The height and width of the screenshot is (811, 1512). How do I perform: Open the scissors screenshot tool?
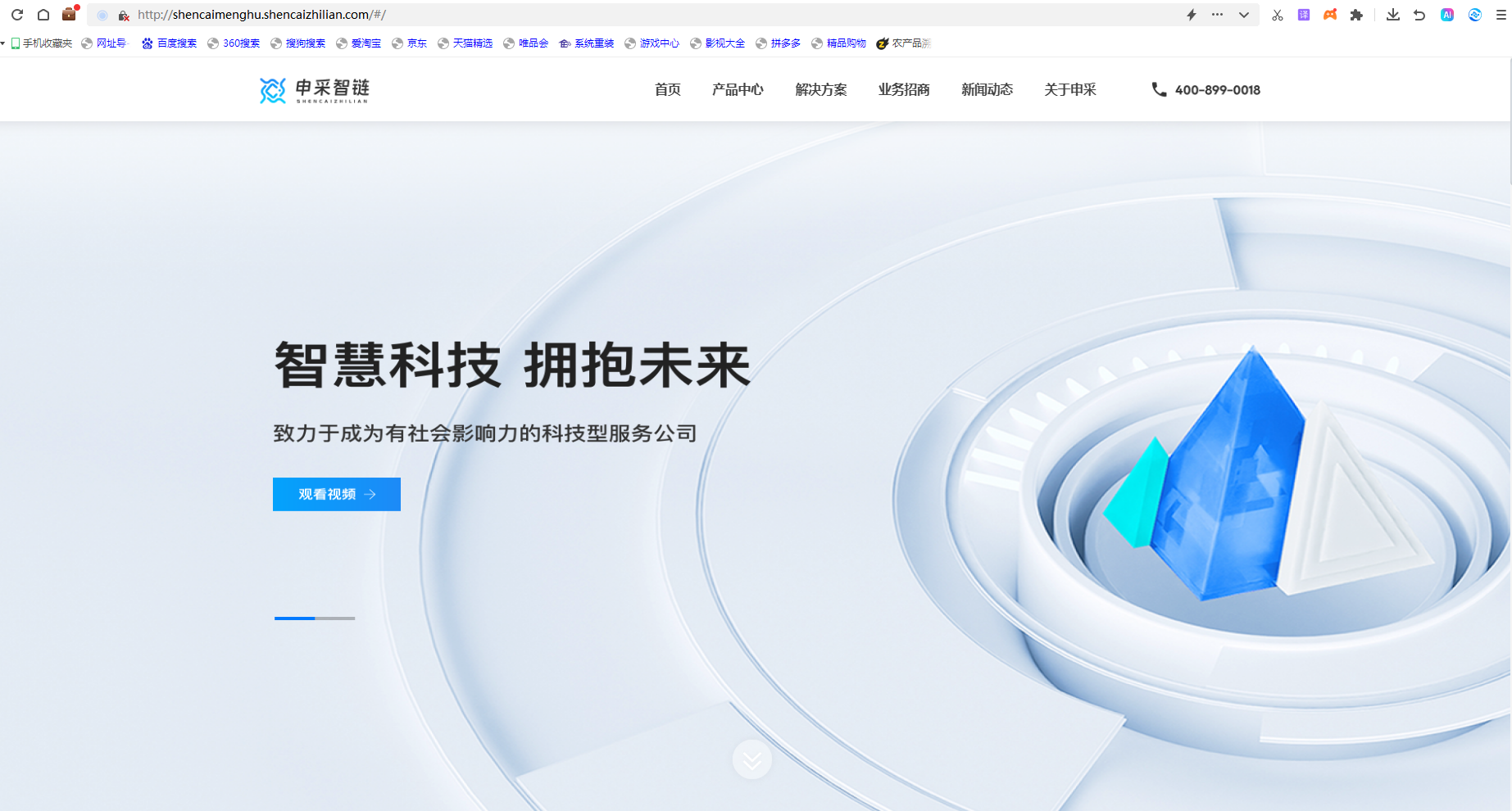click(1278, 15)
